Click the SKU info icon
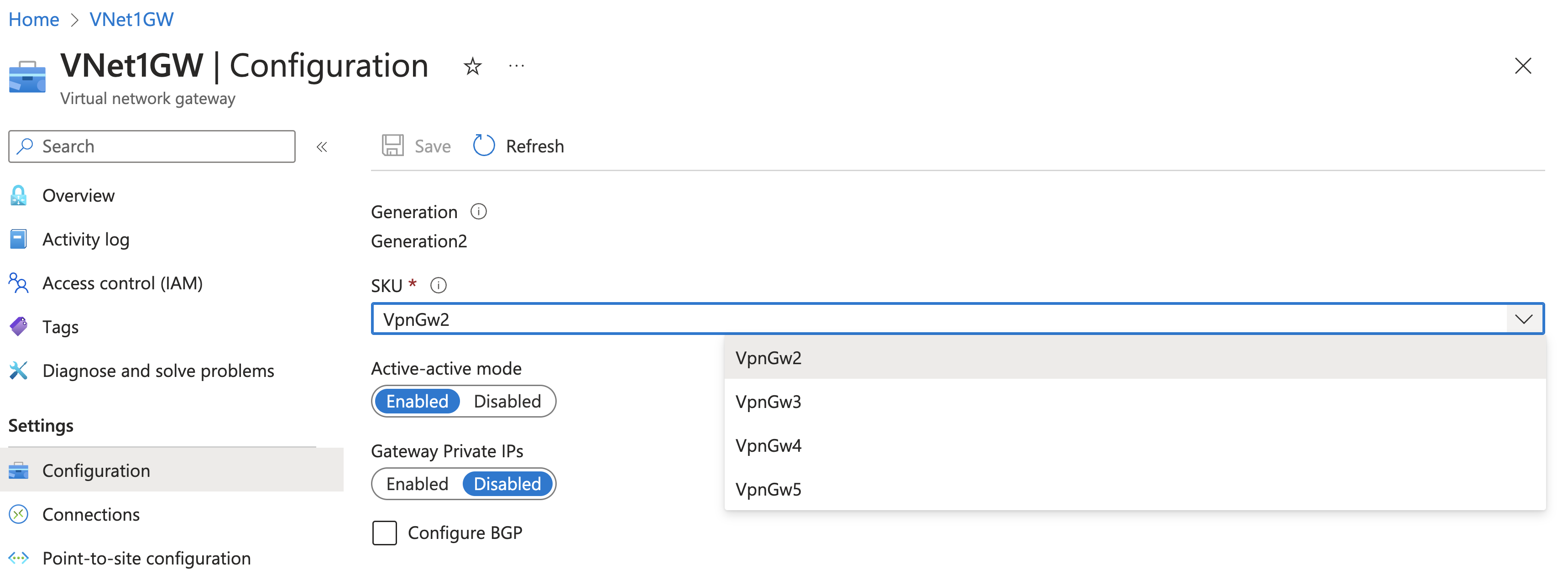 click(438, 285)
